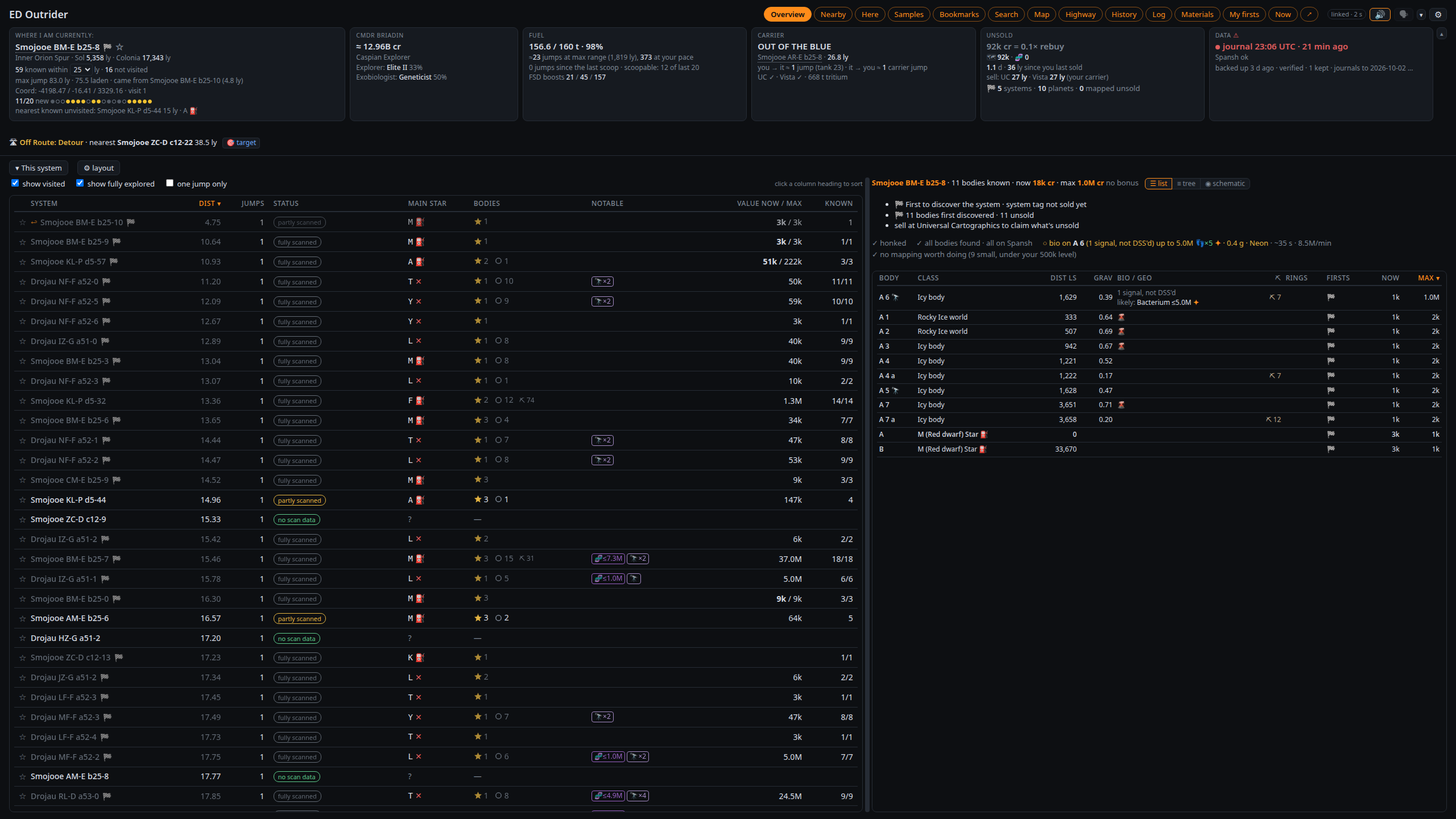Sort the table by DIST column
This screenshot has width=1456, height=819.
[x=209, y=204]
